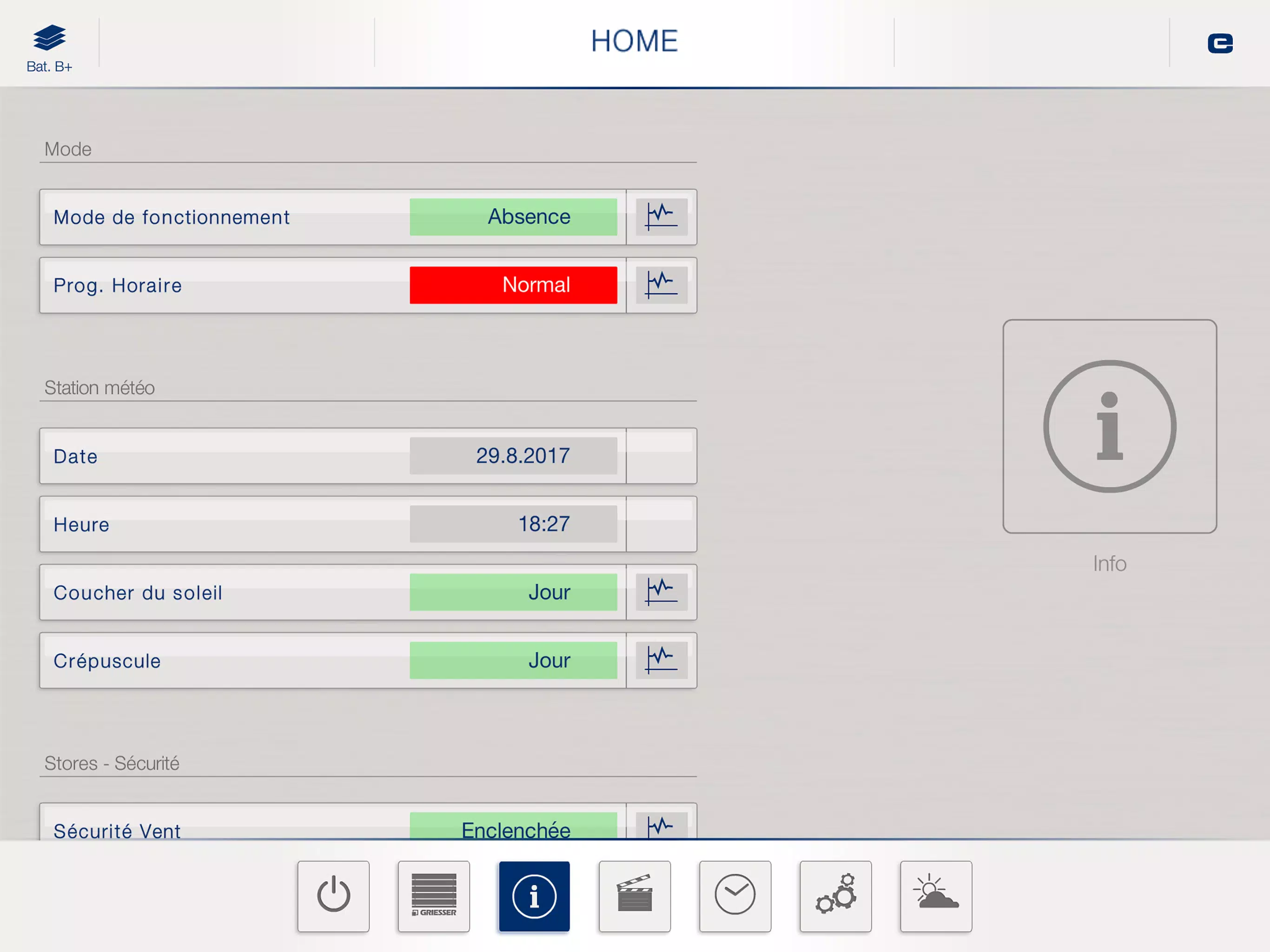Open the large Info tile
1270x952 pixels.
pos(1109,426)
